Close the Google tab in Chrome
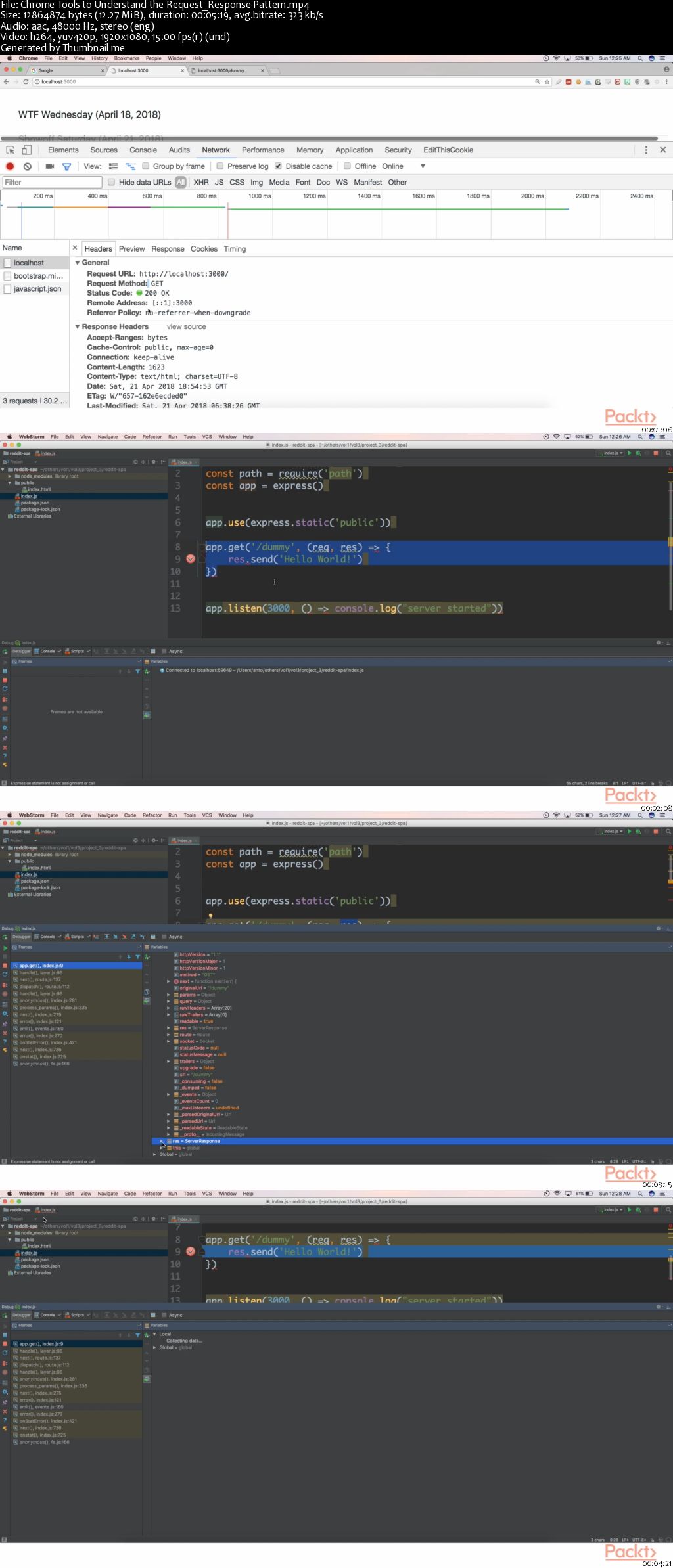673x1568 pixels. tap(103, 70)
